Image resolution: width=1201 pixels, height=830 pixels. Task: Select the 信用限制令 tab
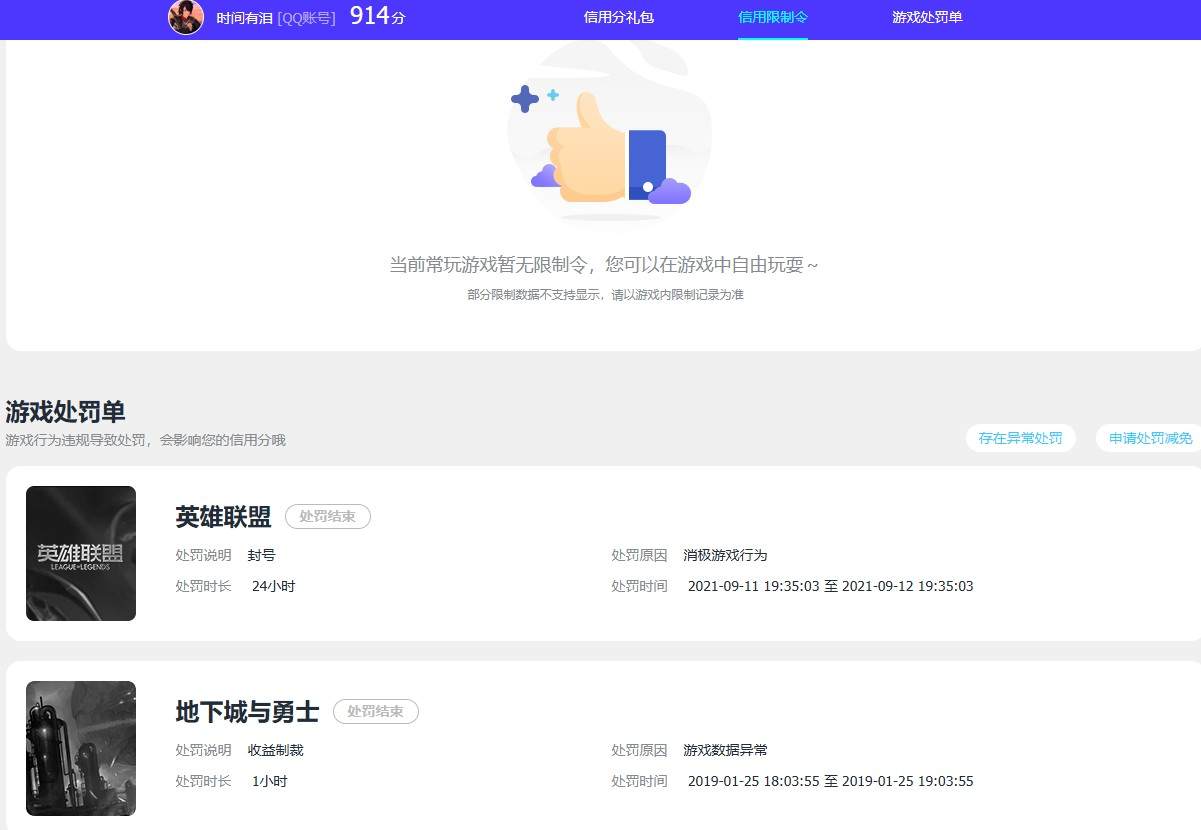[x=773, y=17]
